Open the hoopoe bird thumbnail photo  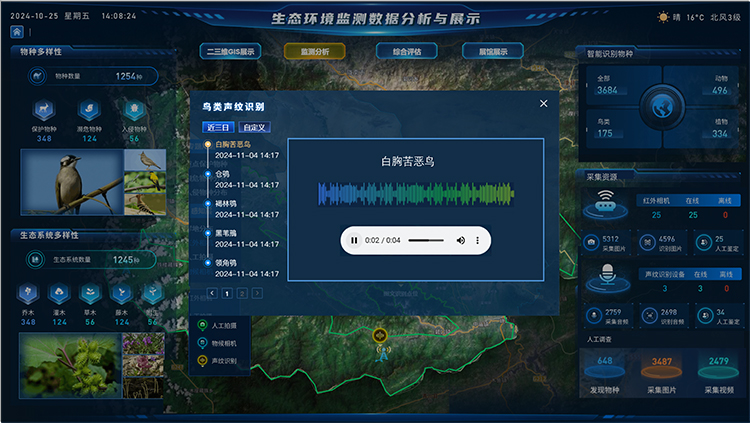pos(145,204)
